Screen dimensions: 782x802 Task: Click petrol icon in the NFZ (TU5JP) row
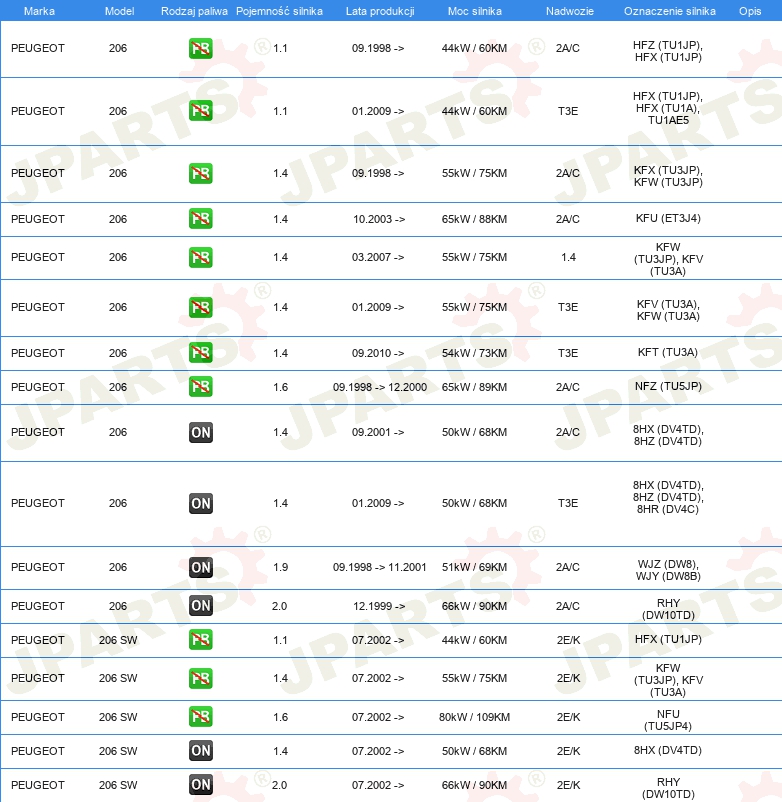[x=200, y=387]
